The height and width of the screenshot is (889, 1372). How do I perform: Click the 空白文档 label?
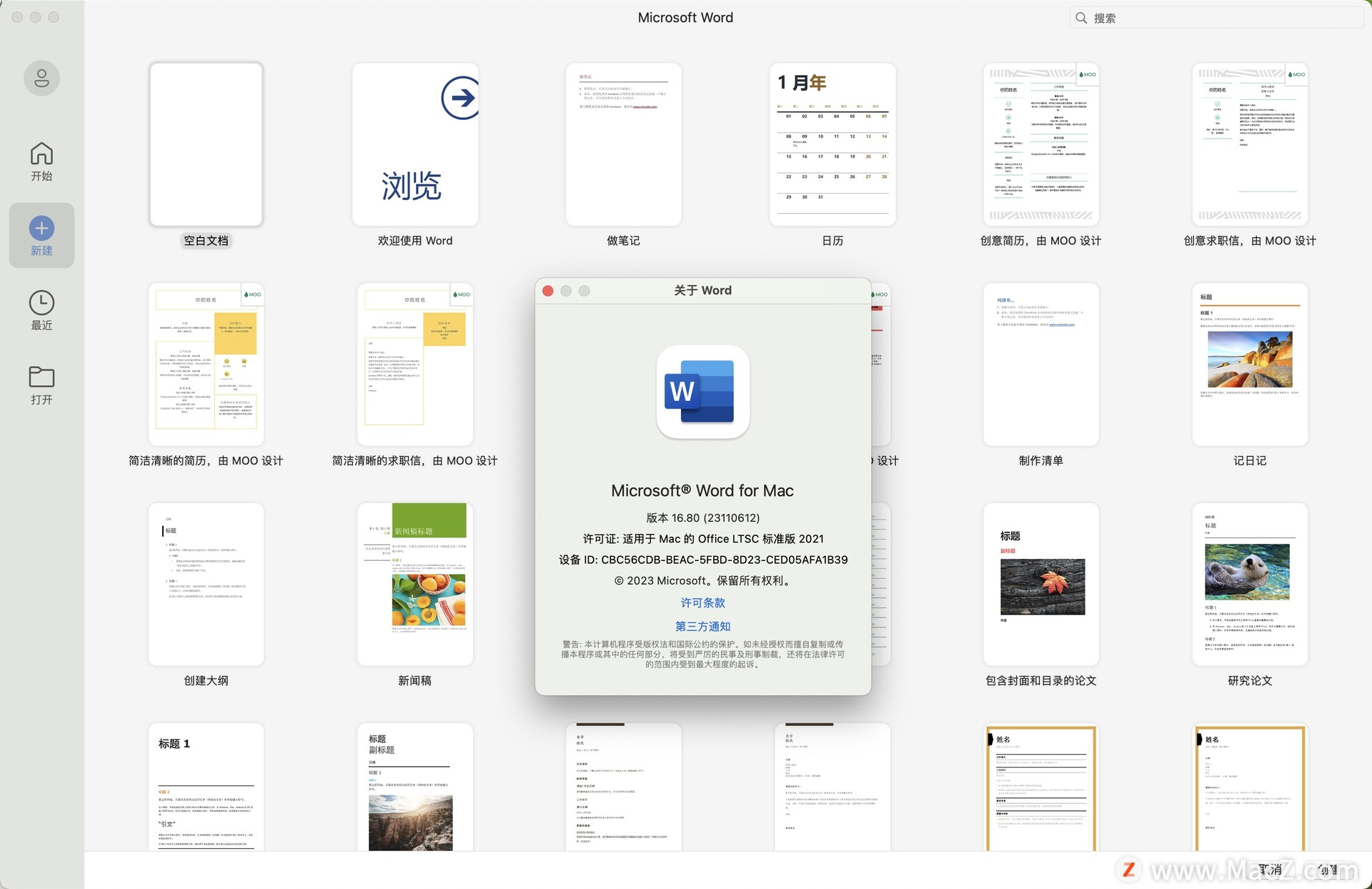point(206,241)
